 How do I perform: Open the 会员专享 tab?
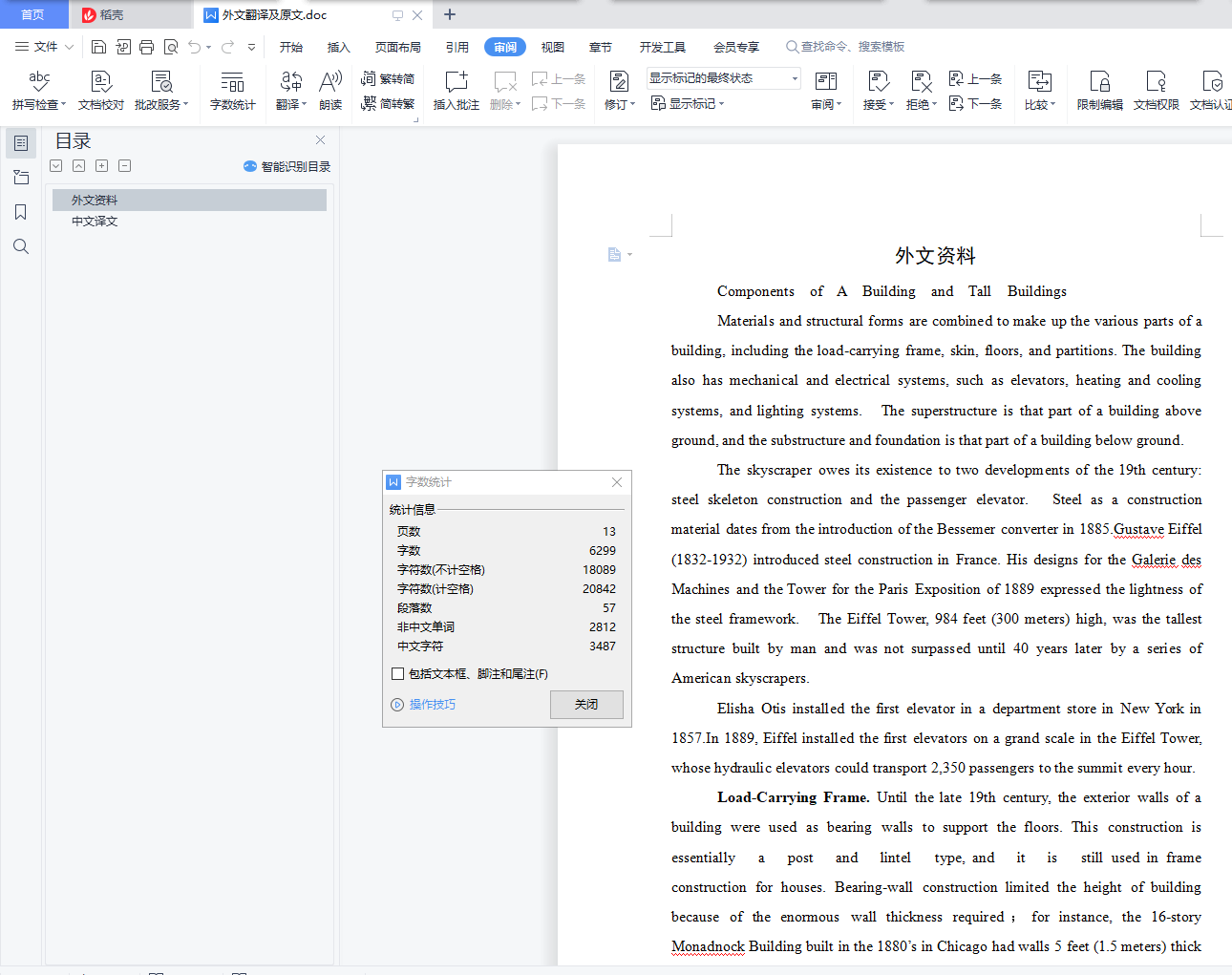(x=736, y=47)
